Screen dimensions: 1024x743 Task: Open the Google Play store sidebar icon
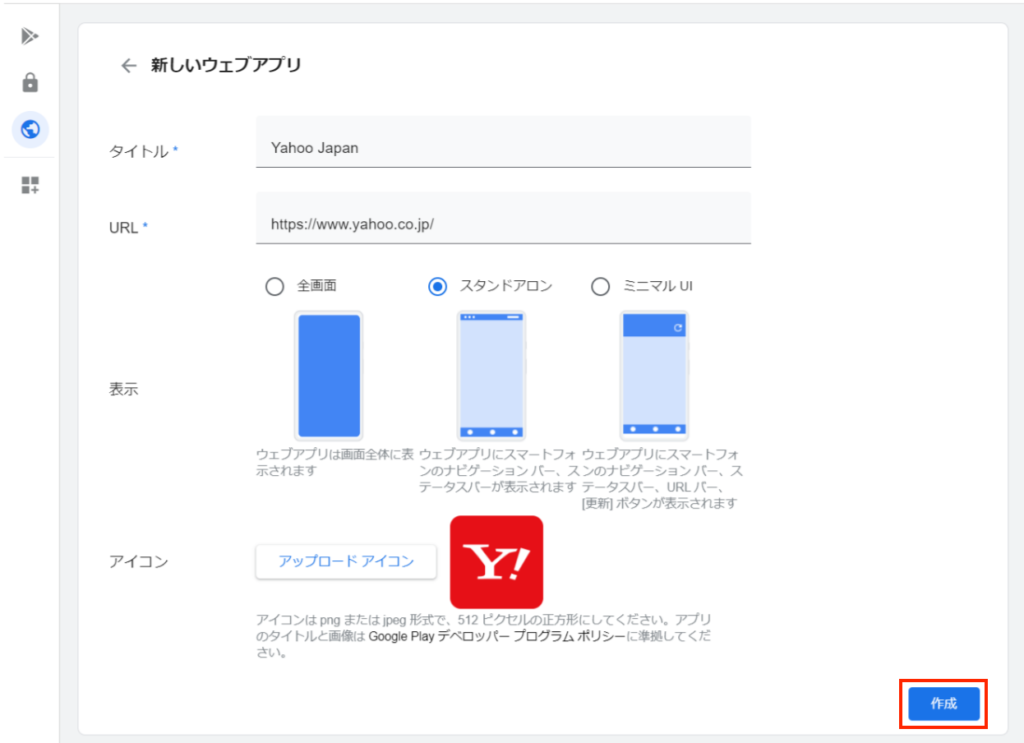click(x=30, y=37)
